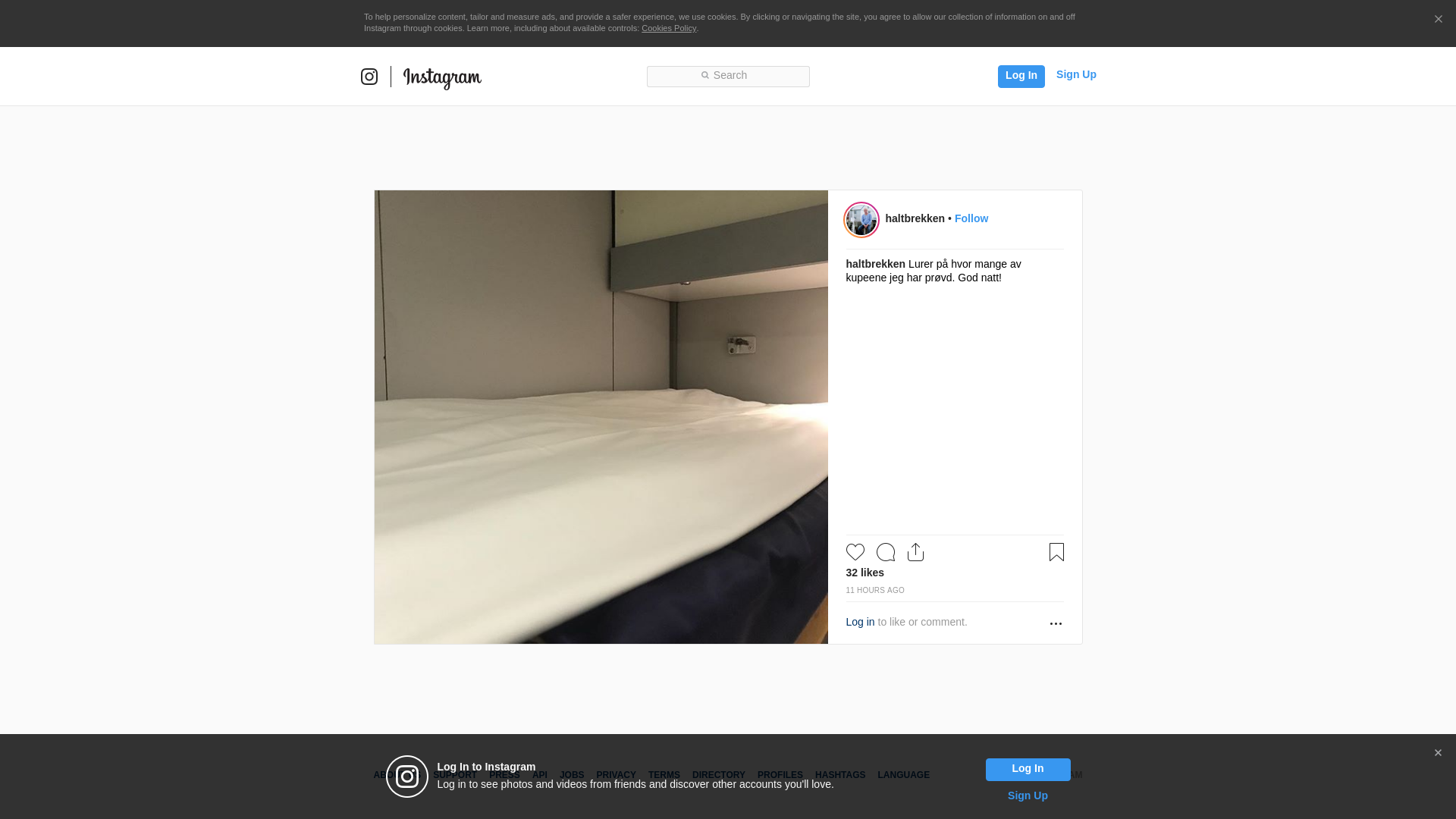The image size is (1456, 819).
Task: Click the comment speech bubble icon
Action: pos(886,552)
